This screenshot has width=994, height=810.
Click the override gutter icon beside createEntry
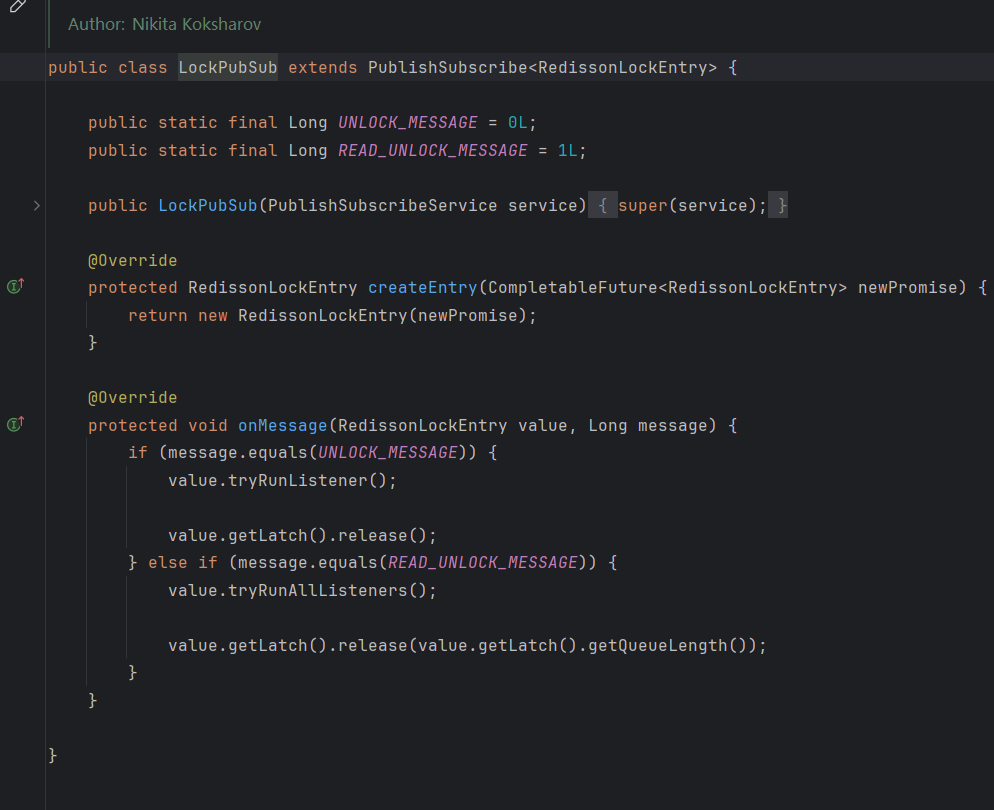[15, 286]
